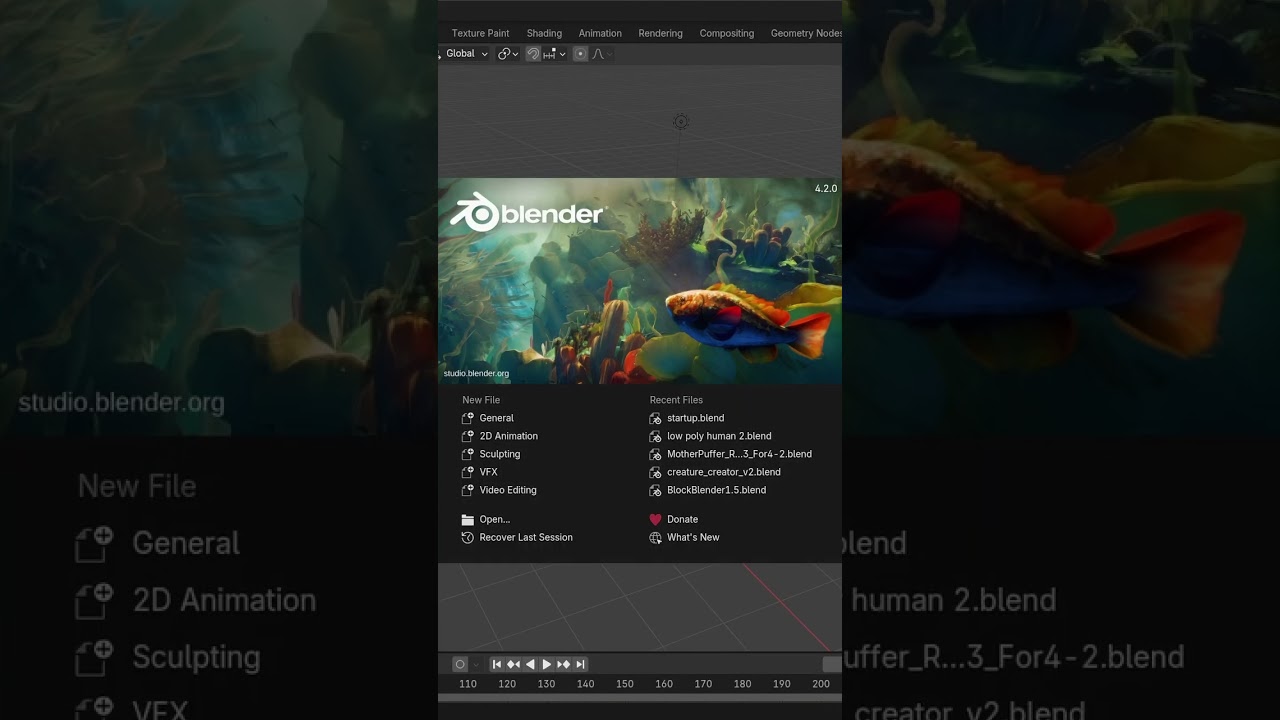The height and width of the screenshot is (720, 1280).
Task: Open the Global transform orientation dropdown
Action: 466,54
